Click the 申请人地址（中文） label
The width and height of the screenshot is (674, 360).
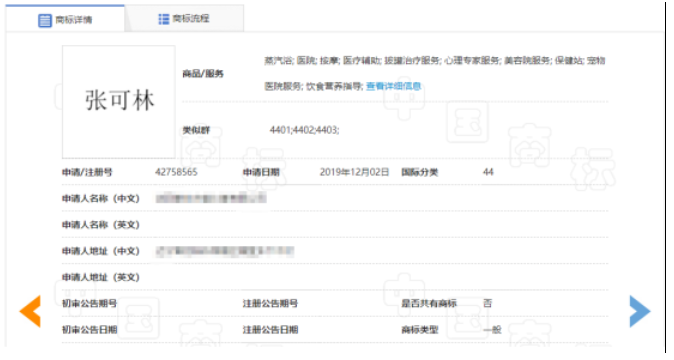tap(101, 251)
